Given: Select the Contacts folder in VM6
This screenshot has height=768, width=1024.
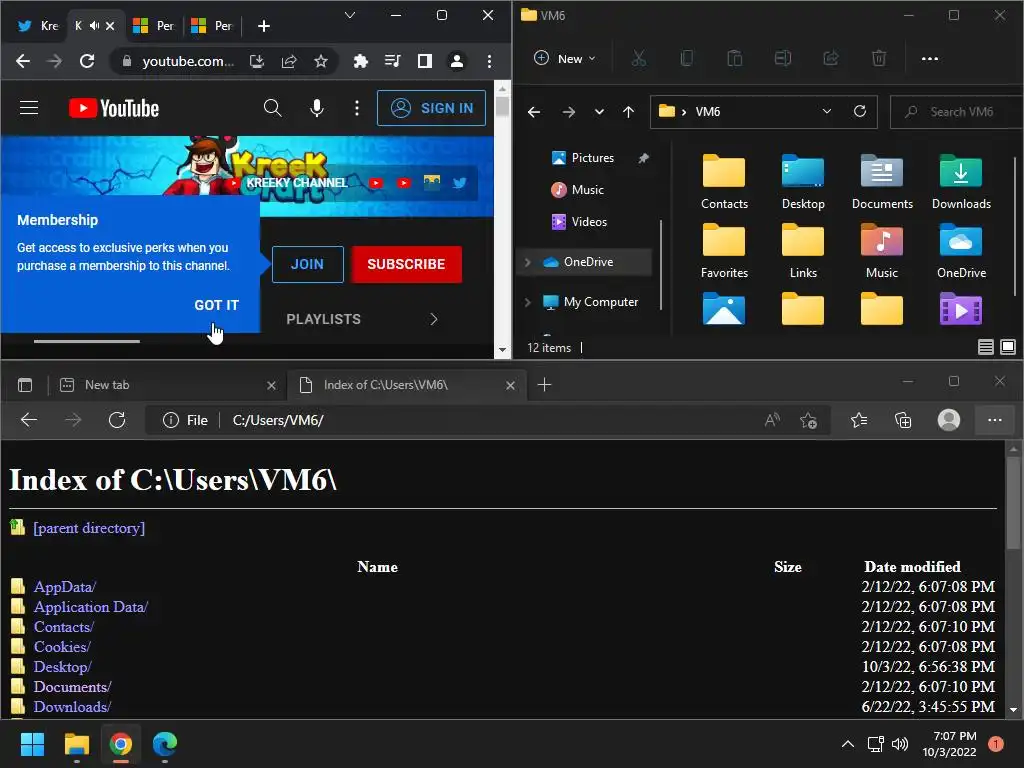Looking at the screenshot, I should tap(724, 182).
